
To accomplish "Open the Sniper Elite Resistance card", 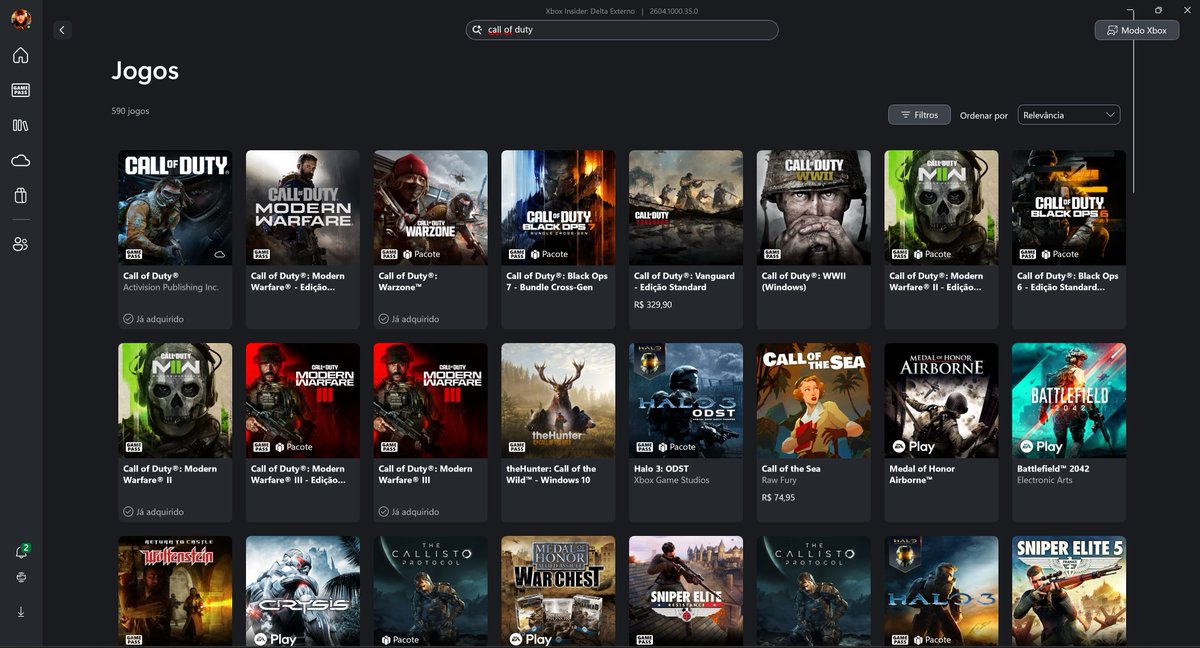I will (686, 592).
